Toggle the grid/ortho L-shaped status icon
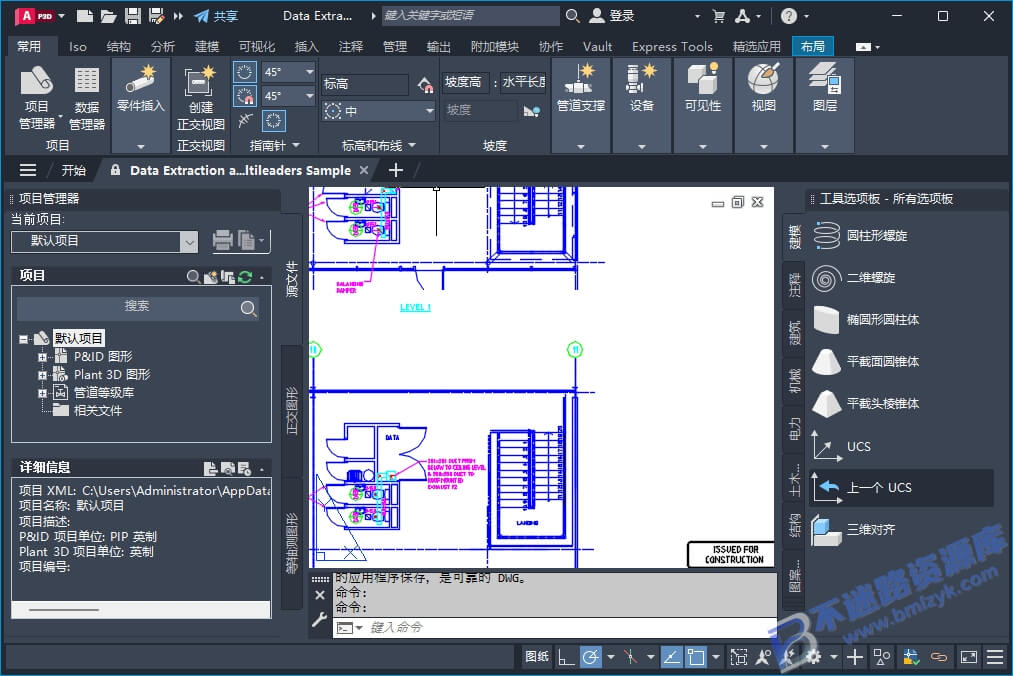1013x676 pixels. pyautogui.click(x=566, y=657)
